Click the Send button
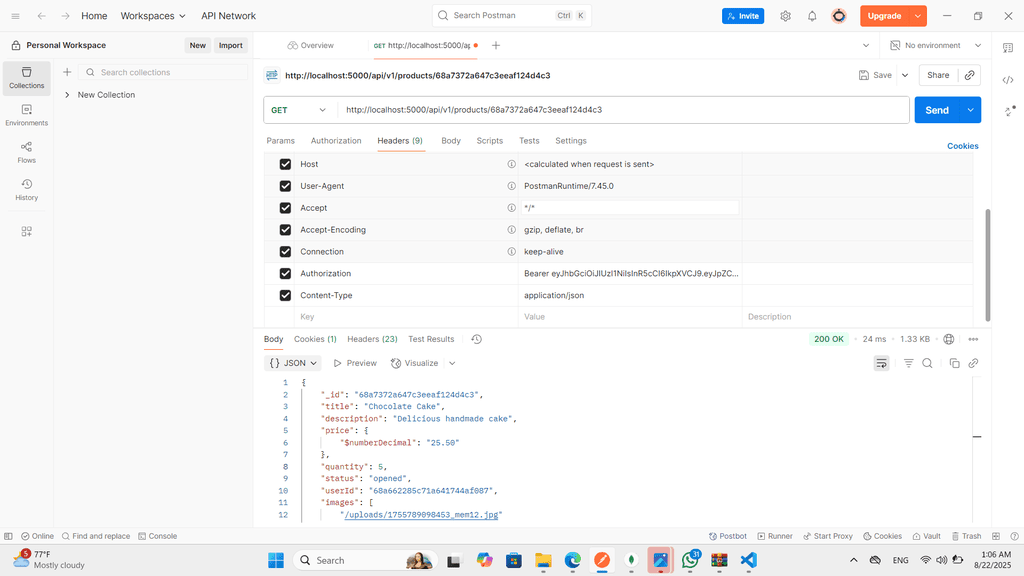Image resolution: width=1024 pixels, height=576 pixels. pyautogui.click(x=936, y=110)
